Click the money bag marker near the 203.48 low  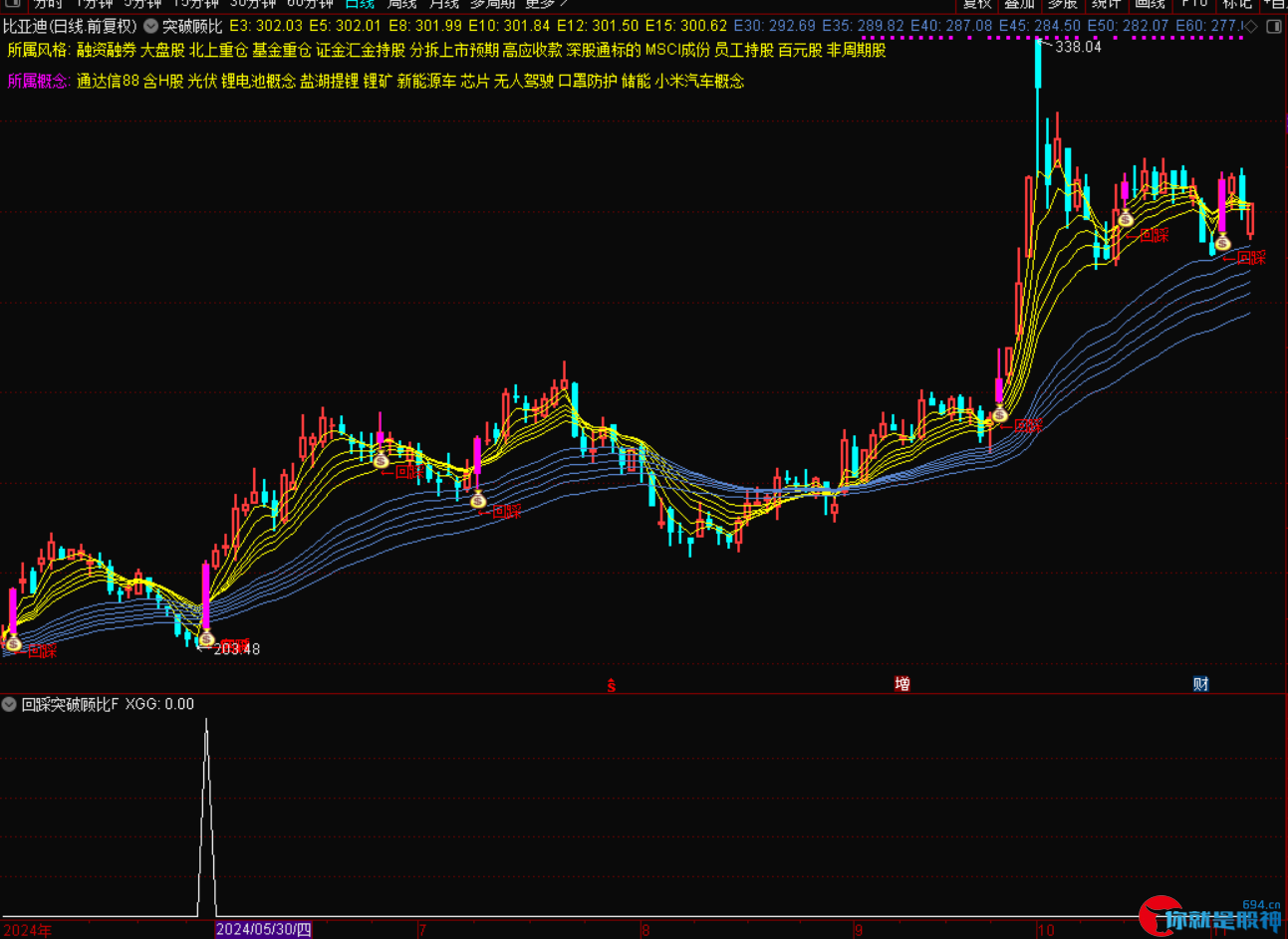click(x=206, y=639)
